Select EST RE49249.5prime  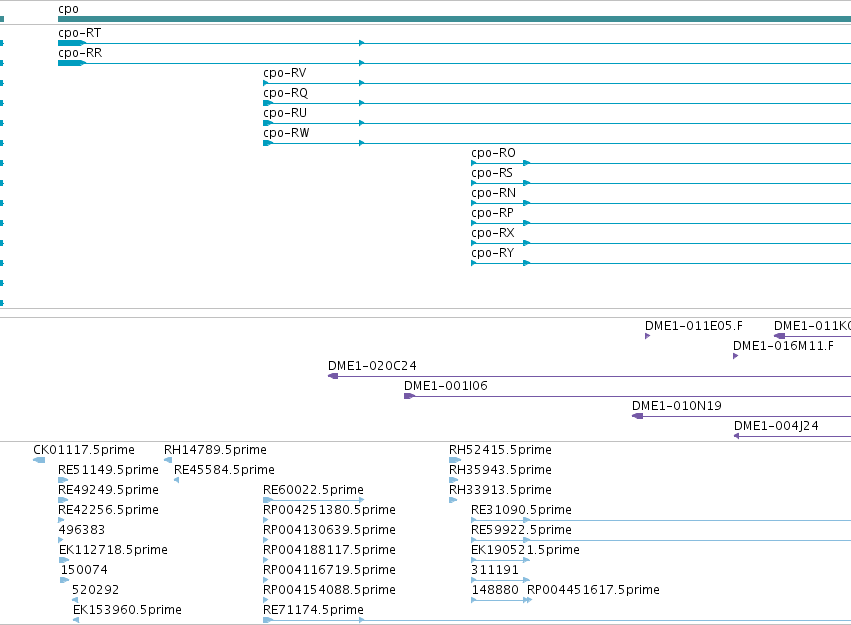(108, 490)
